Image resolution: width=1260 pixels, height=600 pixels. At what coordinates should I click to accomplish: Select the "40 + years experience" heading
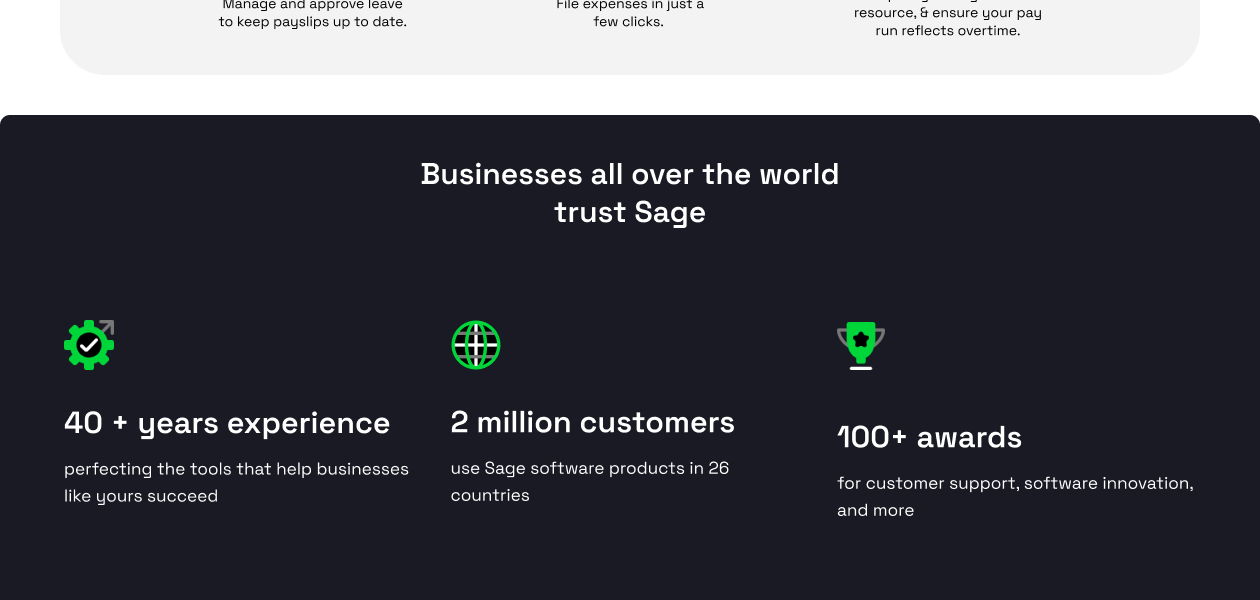227,423
